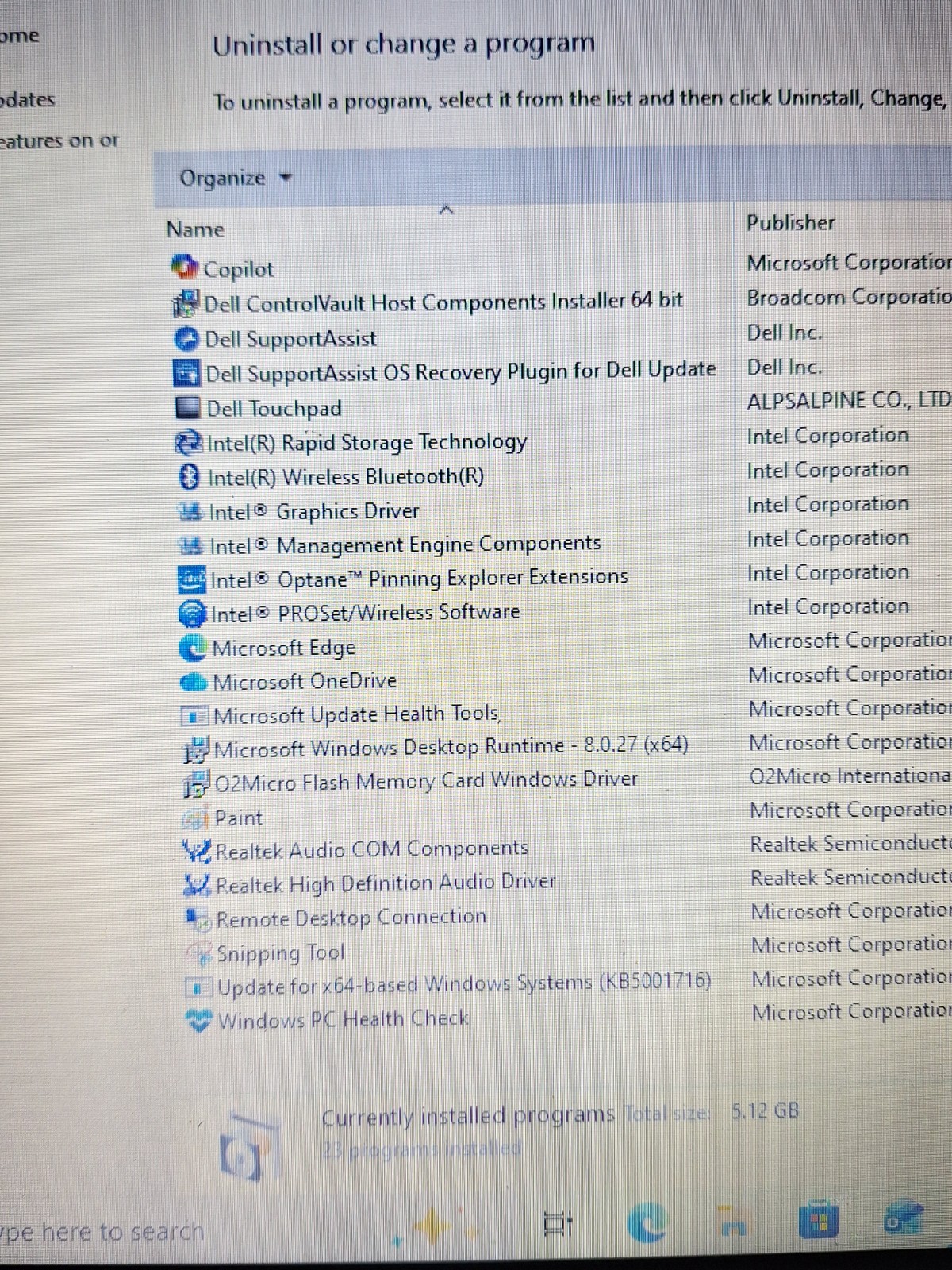Select the Copilot entry name
Viewport: 952px width, 1270px height.
pos(238,270)
